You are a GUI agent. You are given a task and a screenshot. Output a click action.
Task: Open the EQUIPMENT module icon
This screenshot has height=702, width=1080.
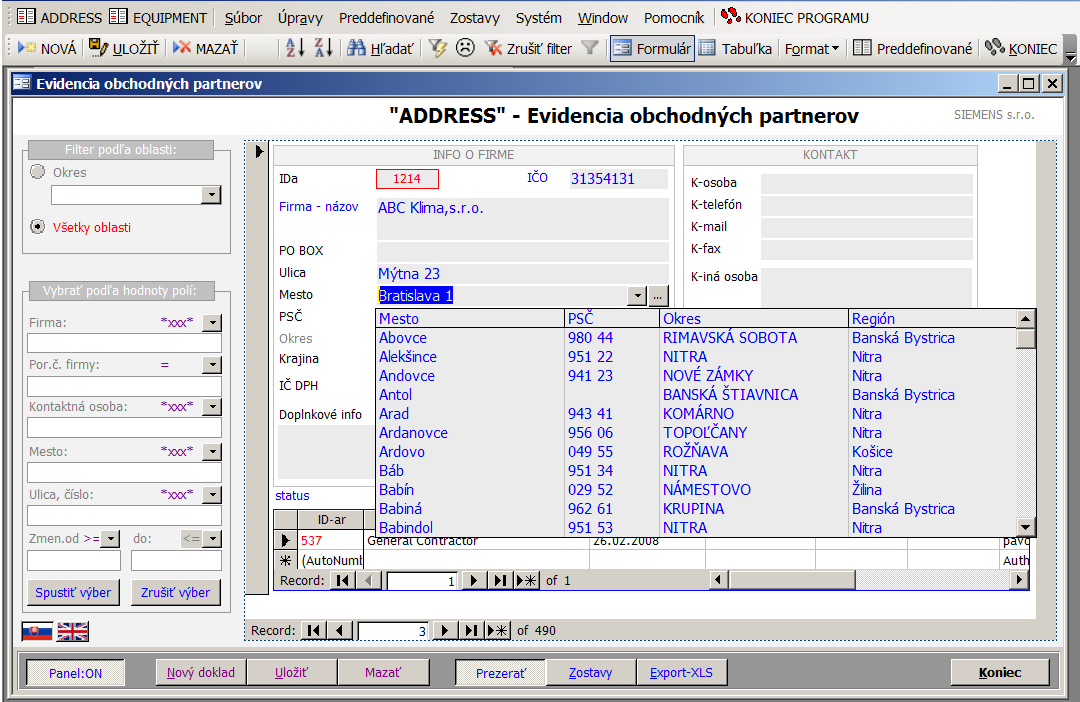pos(118,17)
